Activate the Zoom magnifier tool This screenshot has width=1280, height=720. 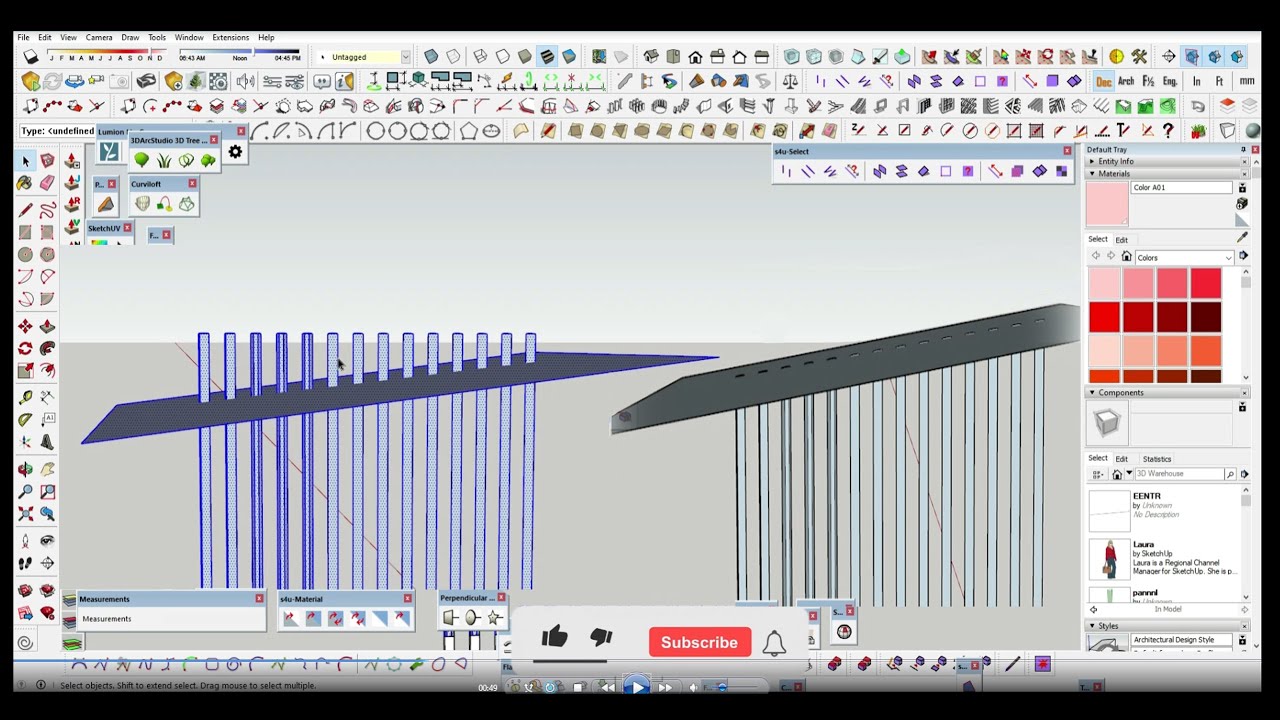pos(25,491)
